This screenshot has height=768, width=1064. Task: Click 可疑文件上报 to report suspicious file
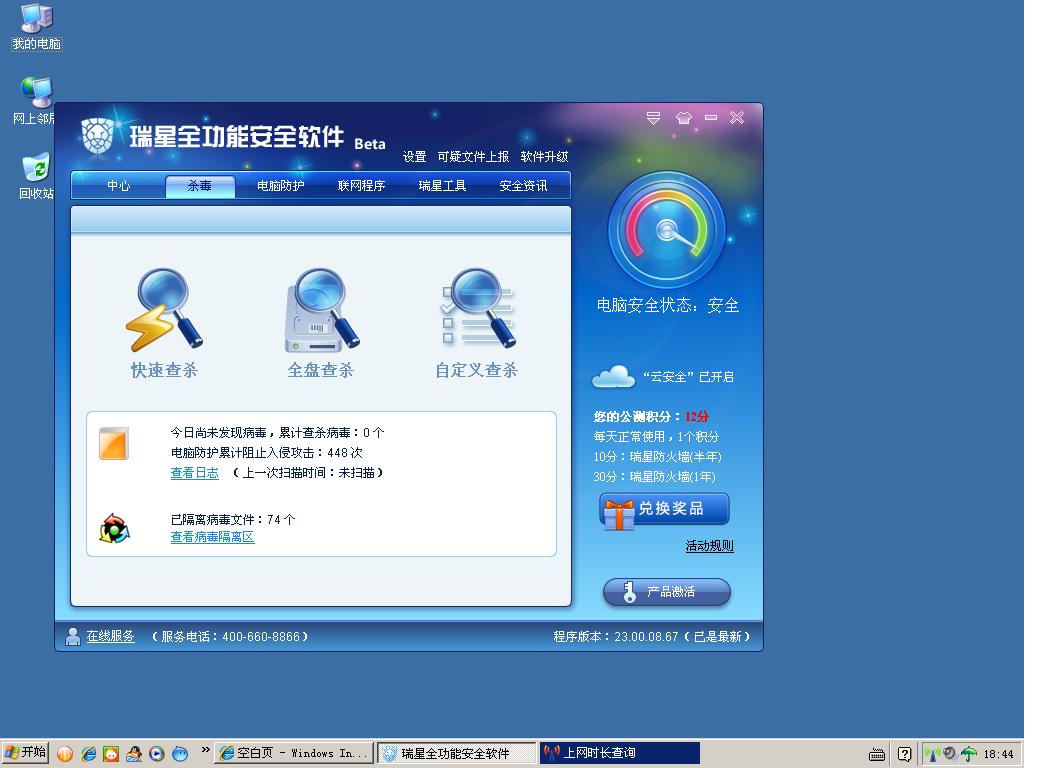pyautogui.click(x=473, y=157)
